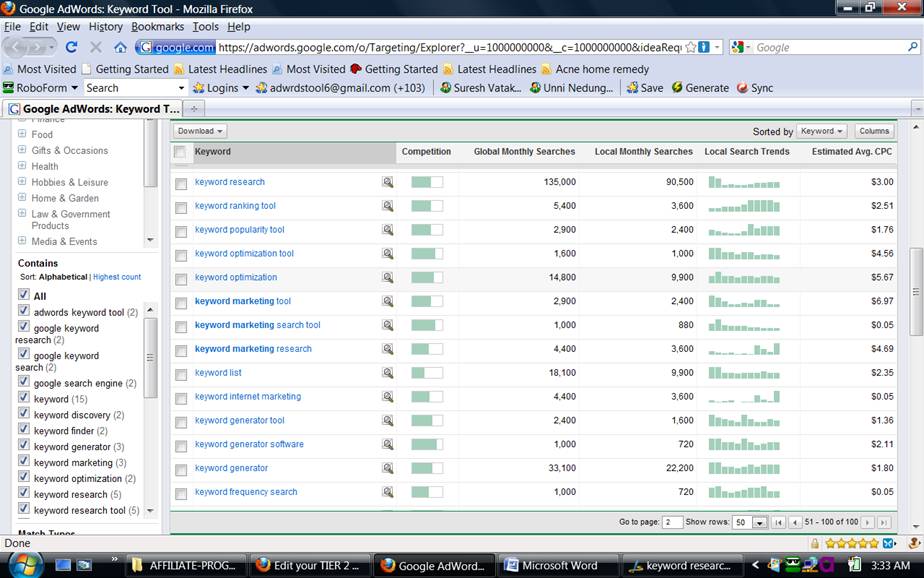Screen dimensions: 924x578
Task: Click RoboForm Save icon button
Action: [x=645, y=88]
